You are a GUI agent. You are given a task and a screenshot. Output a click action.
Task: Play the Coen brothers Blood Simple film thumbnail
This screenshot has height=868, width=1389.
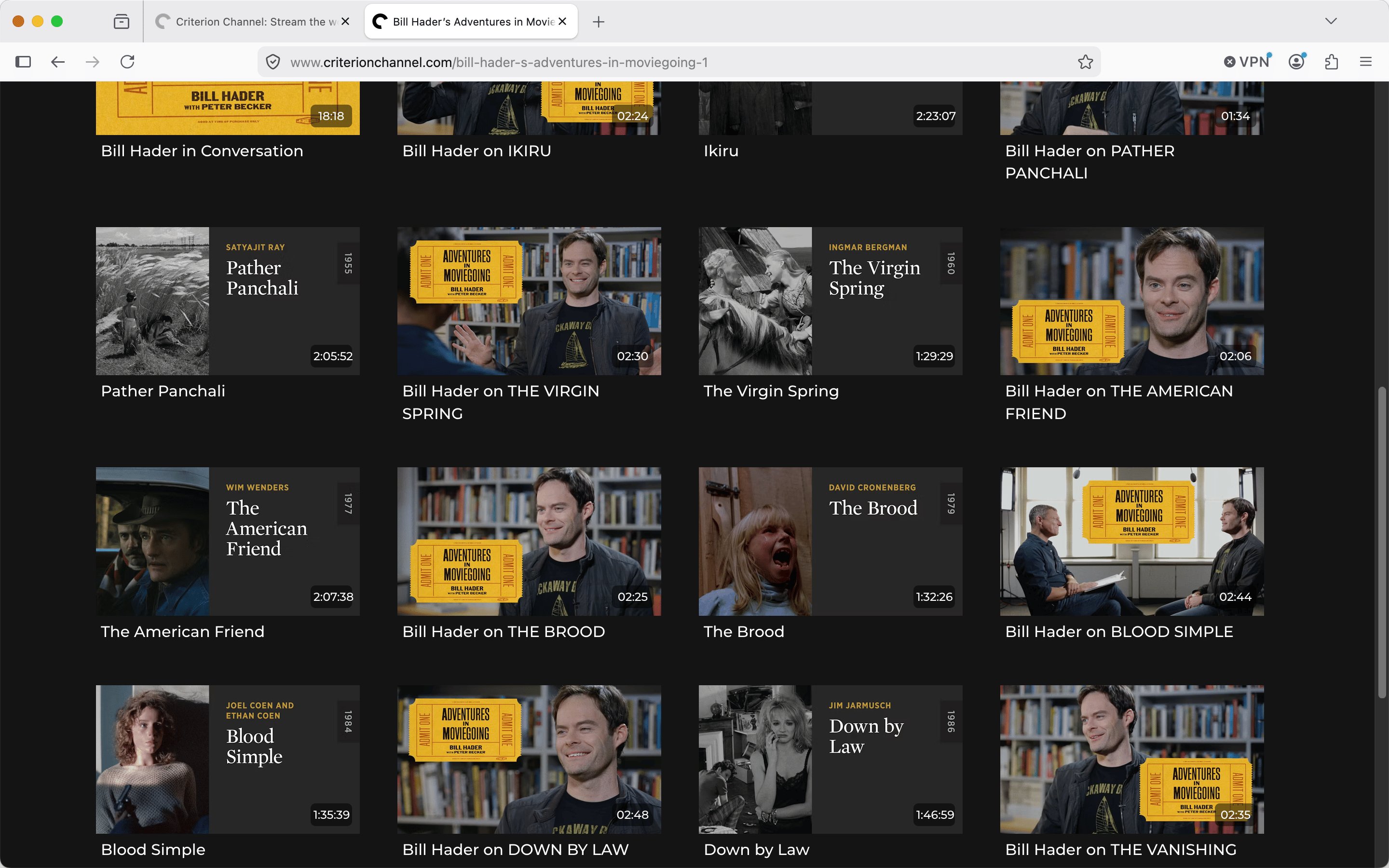pyautogui.click(x=228, y=759)
